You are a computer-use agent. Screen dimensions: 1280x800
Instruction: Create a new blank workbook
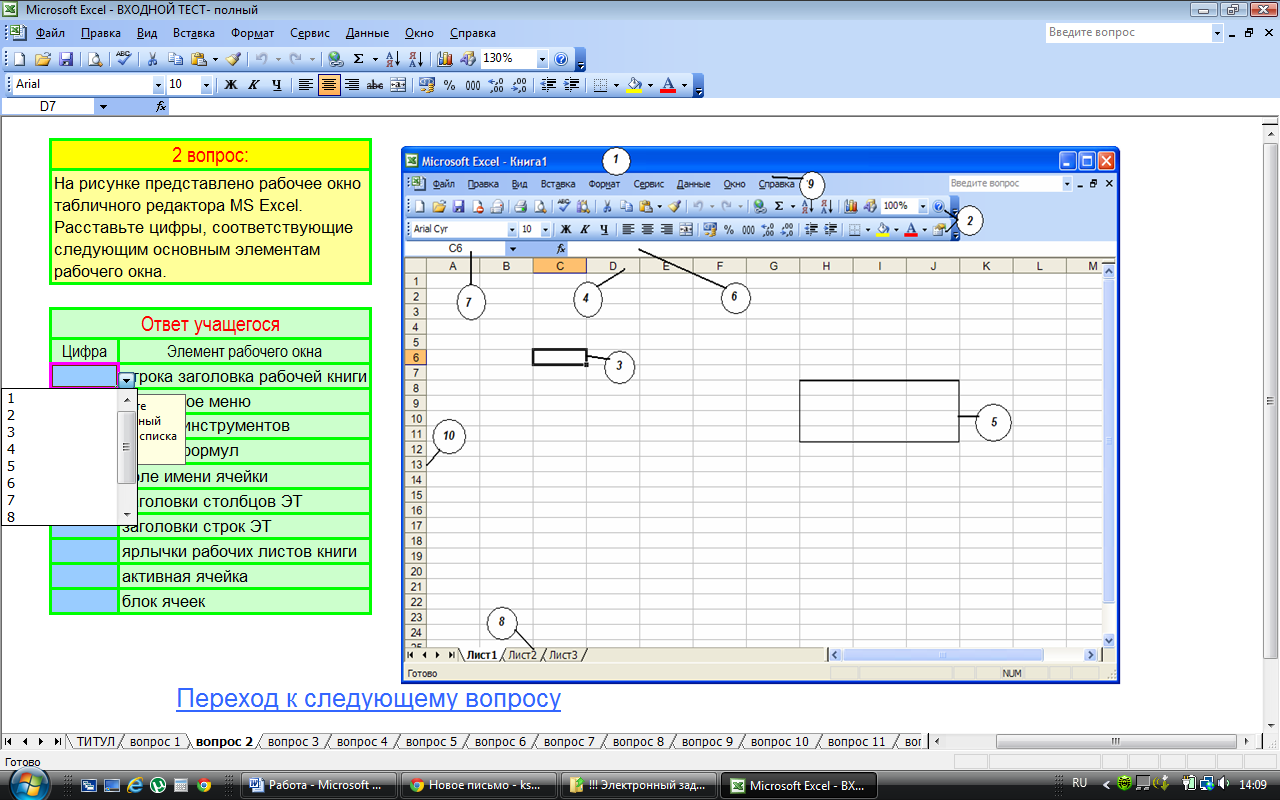point(19,59)
